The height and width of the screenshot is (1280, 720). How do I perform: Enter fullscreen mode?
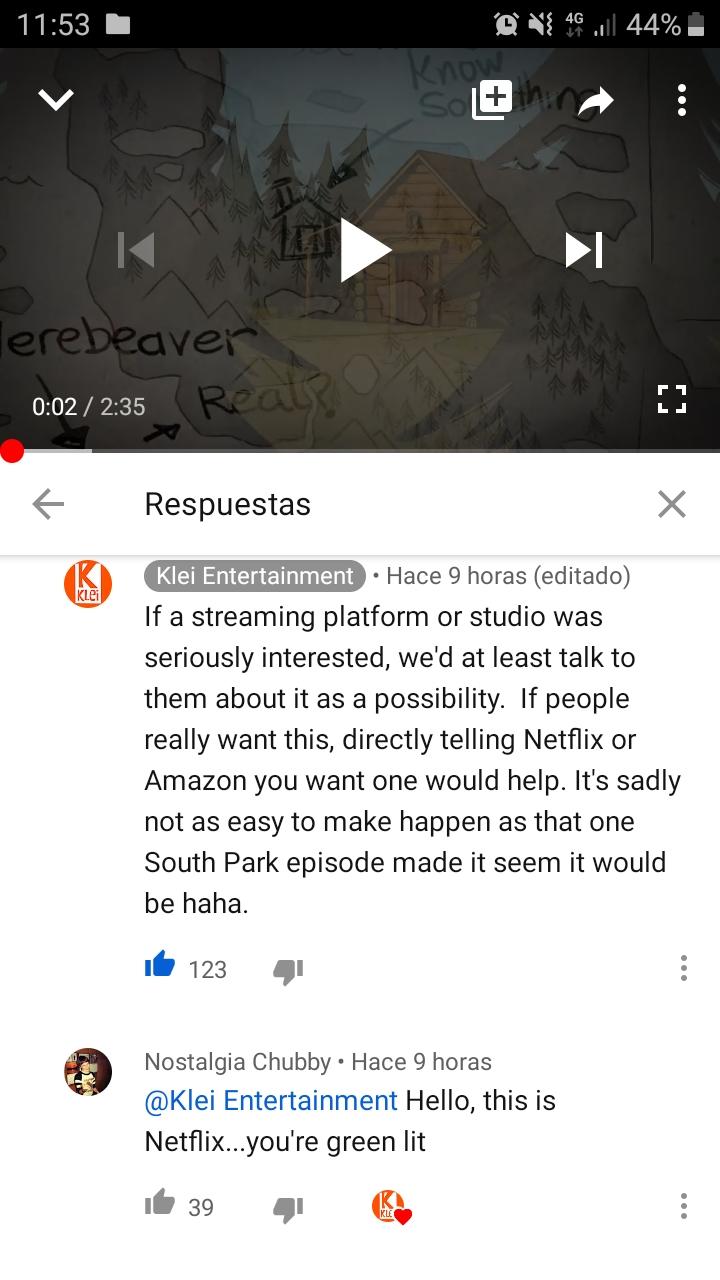click(671, 400)
